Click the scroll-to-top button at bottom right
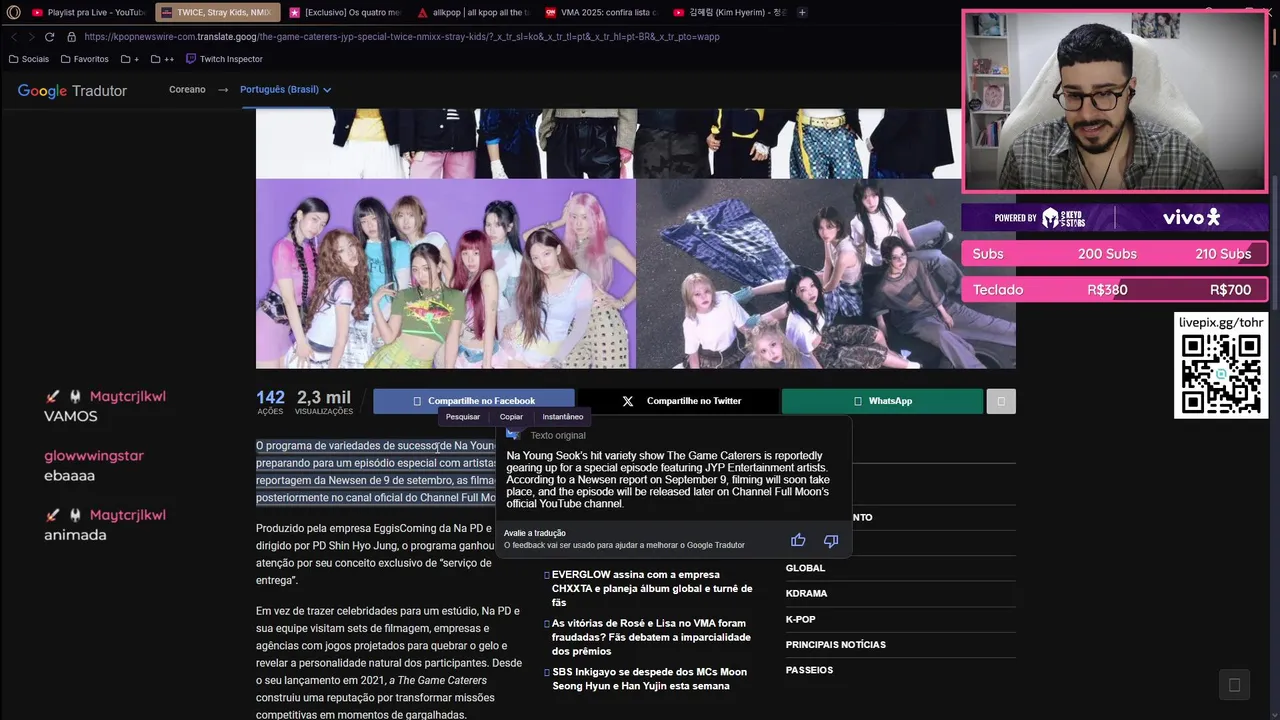Viewport: 1280px width, 720px height. [1234, 685]
